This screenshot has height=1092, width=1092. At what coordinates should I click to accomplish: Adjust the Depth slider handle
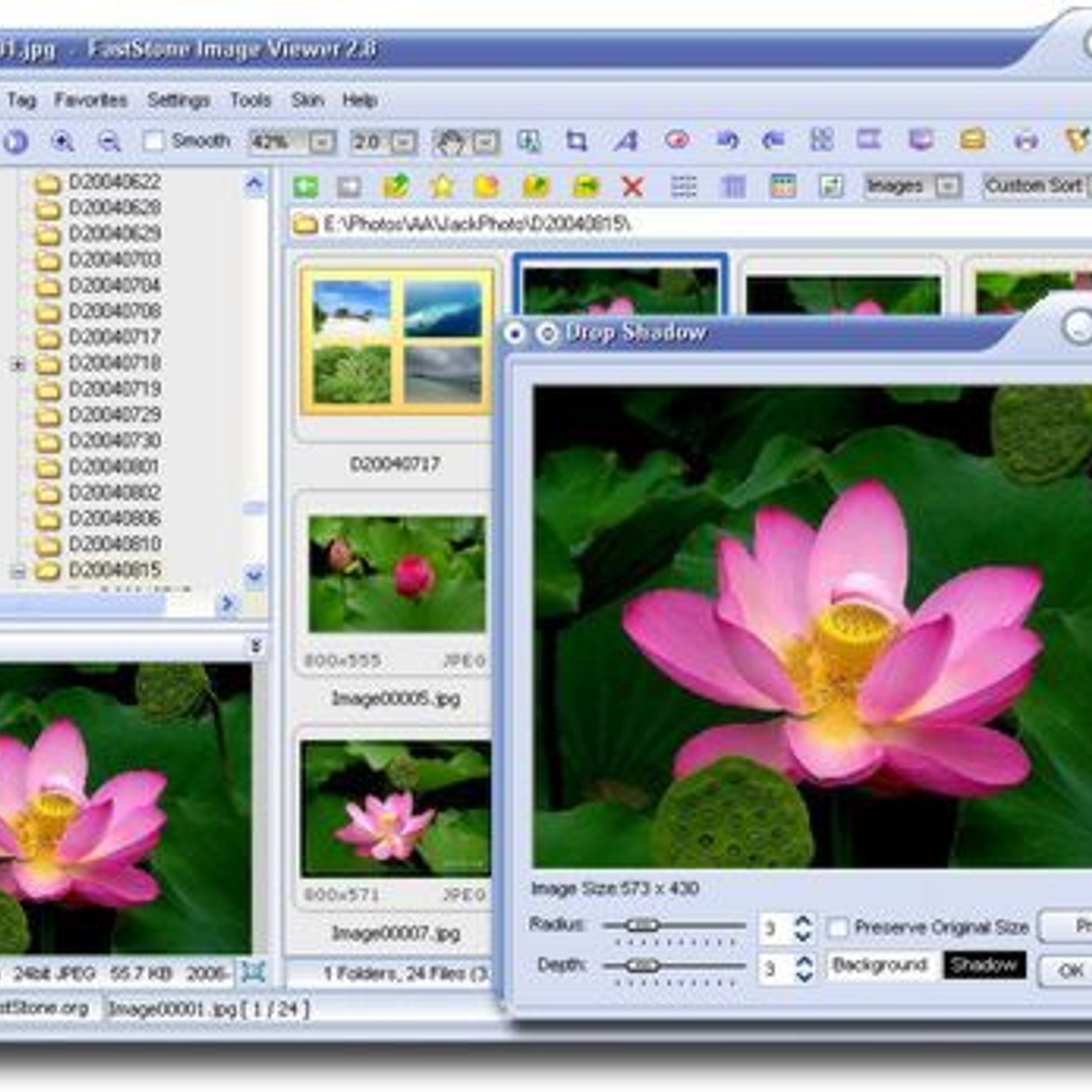click(x=642, y=966)
